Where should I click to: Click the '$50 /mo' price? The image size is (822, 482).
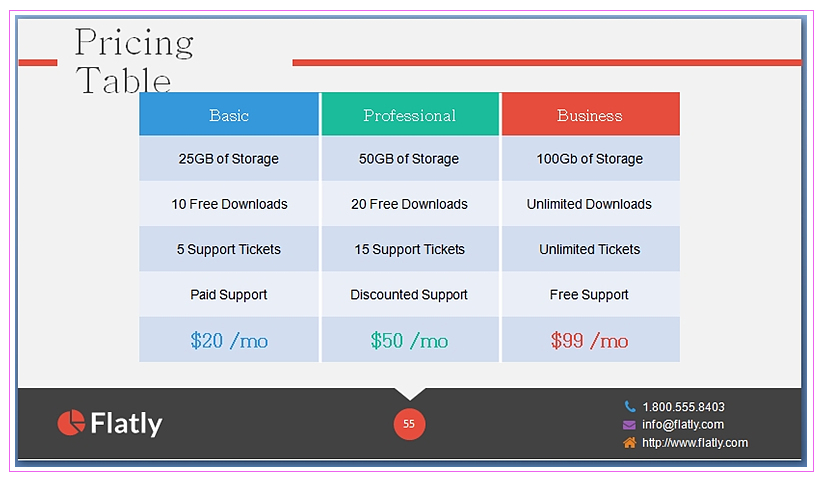coord(409,341)
